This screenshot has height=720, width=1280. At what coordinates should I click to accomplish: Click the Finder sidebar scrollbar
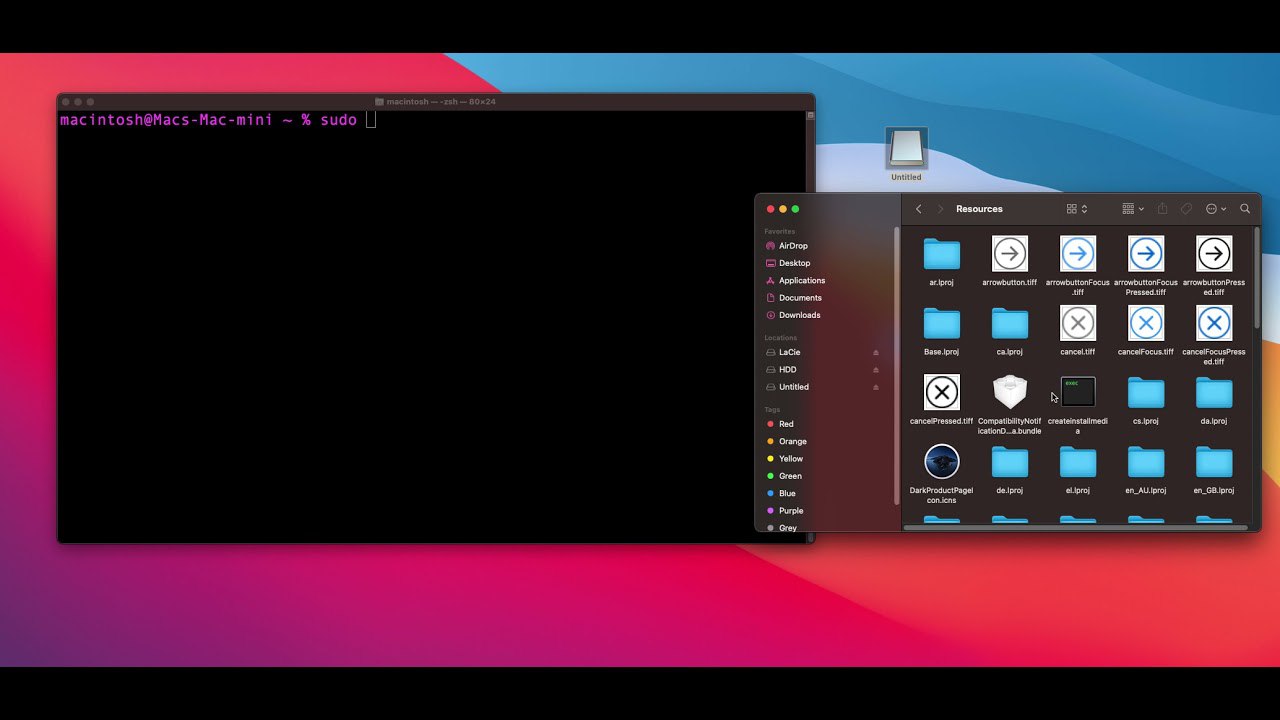point(896,365)
